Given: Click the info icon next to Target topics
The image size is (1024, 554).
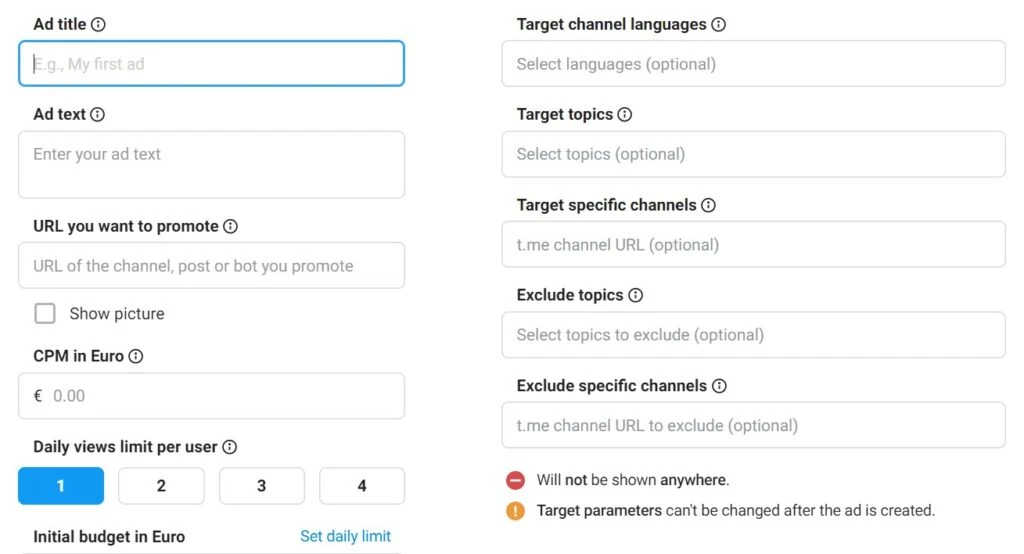Looking at the screenshot, I should [x=625, y=114].
